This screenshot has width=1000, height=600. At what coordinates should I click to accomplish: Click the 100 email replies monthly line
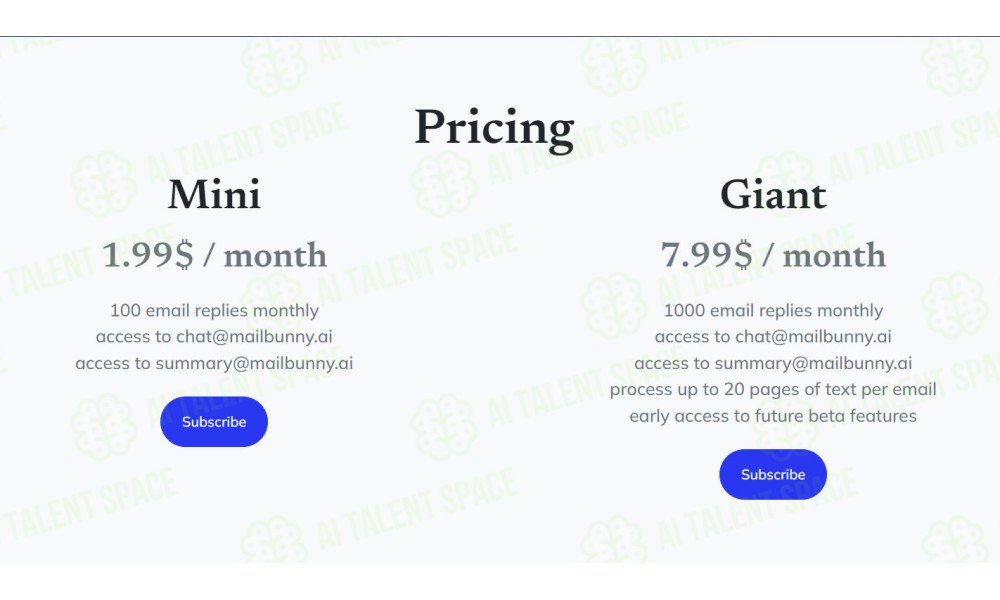click(x=214, y=311)
